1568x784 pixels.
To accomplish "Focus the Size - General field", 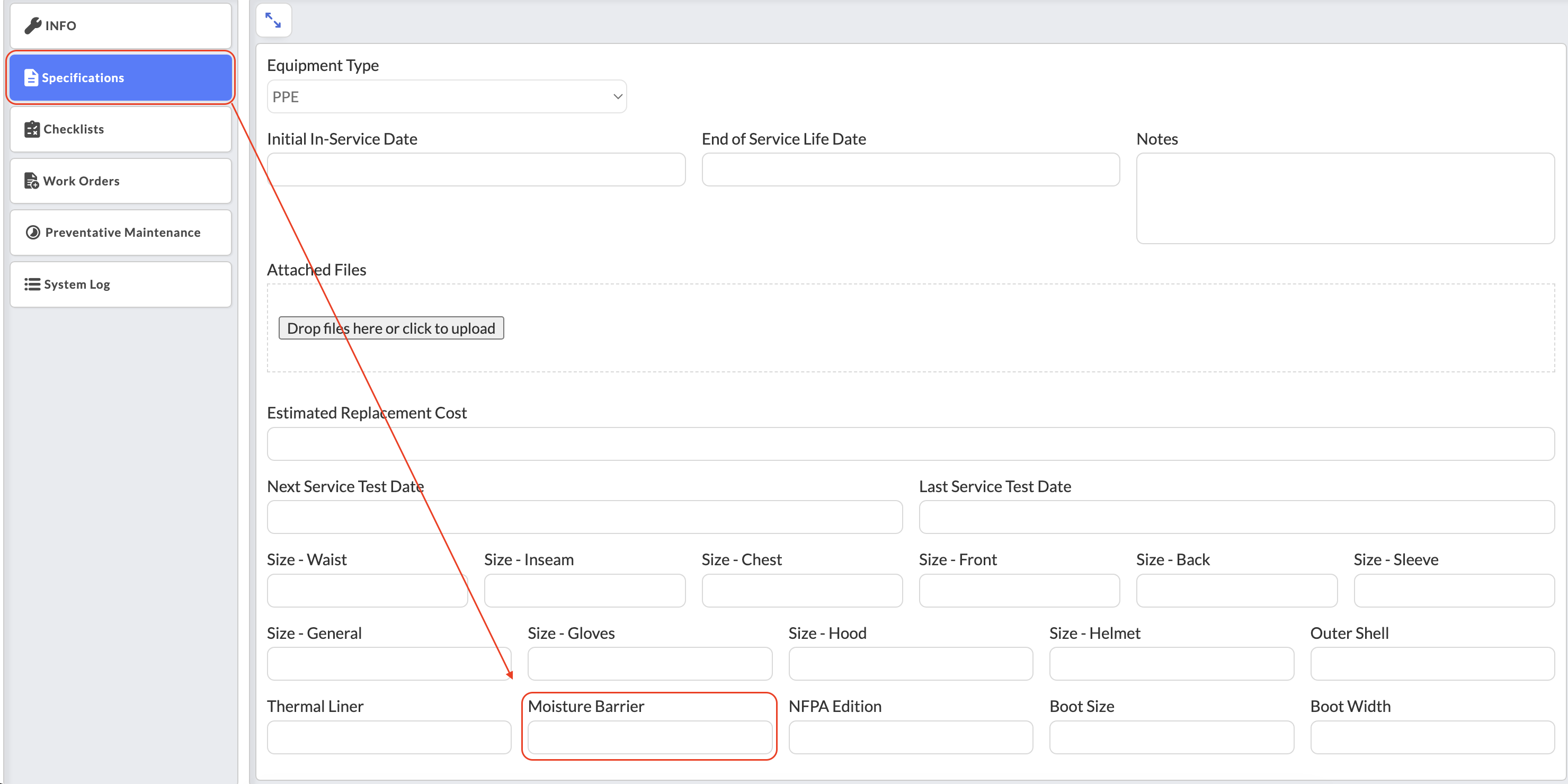I will pyautogui.click(x=389, y=663).
